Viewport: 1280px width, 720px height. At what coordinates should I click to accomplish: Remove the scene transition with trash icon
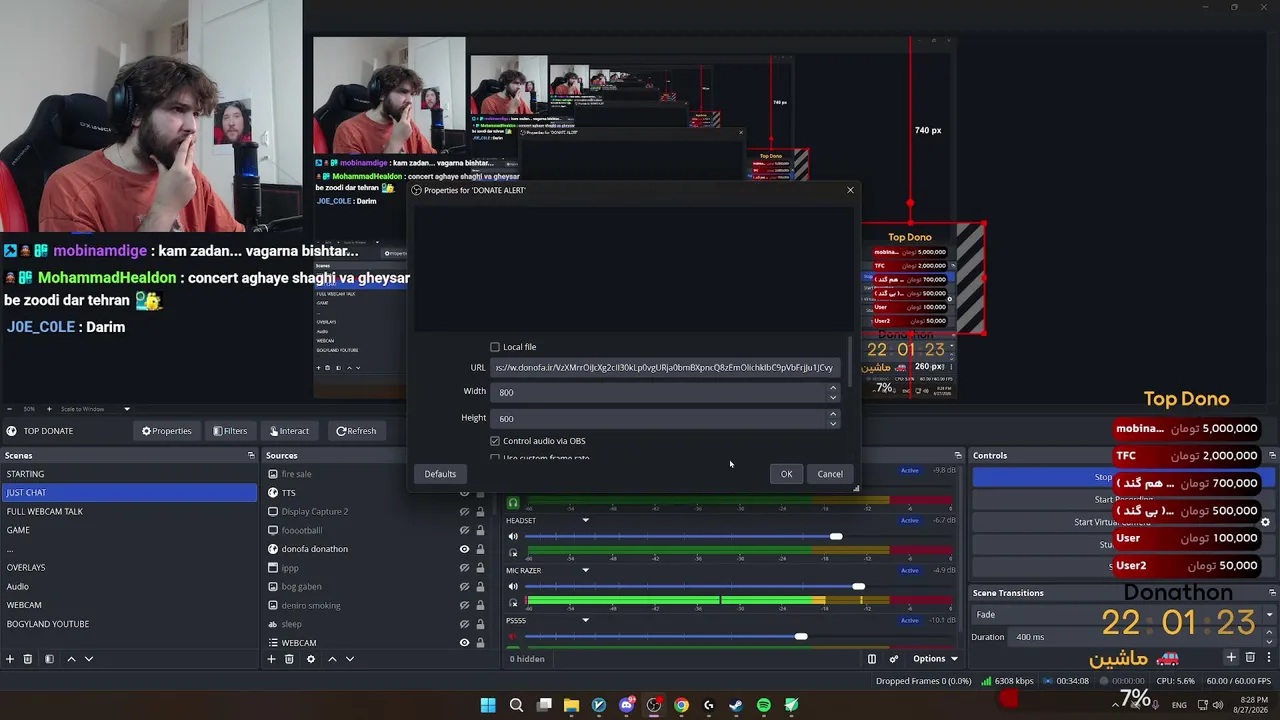click(1250, 657)
